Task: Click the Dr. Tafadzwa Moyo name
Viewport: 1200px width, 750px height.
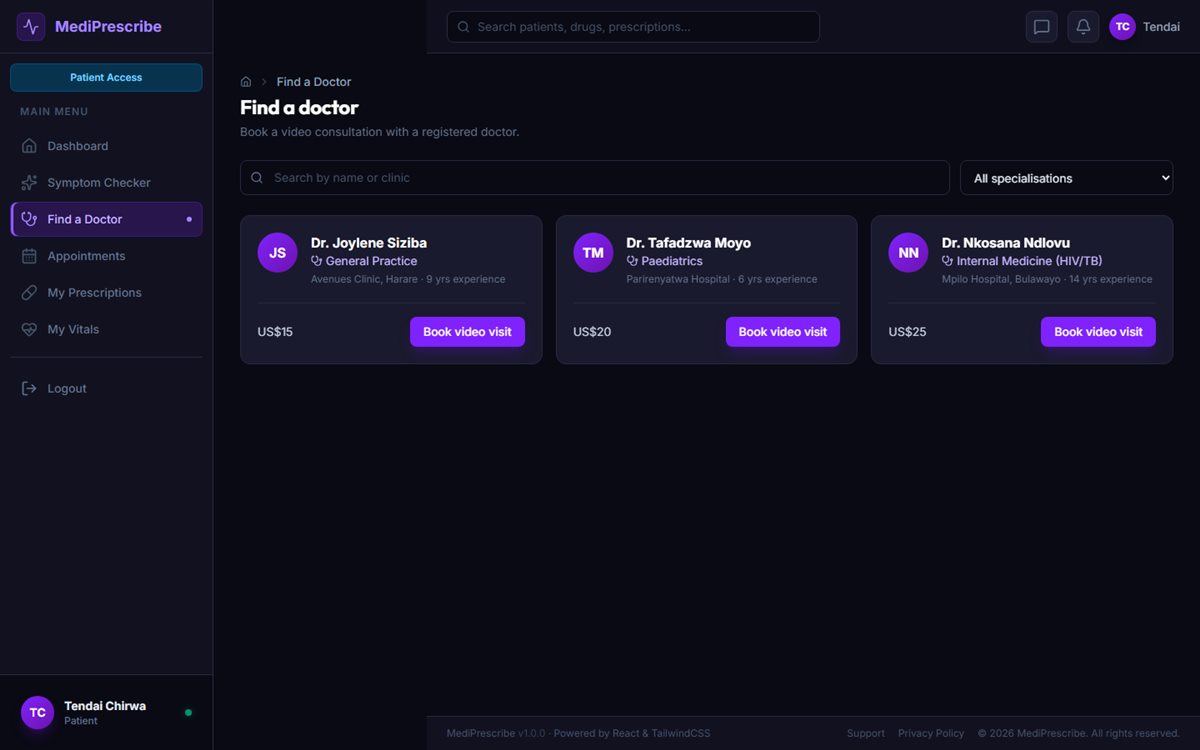Action: pos(689,243)
